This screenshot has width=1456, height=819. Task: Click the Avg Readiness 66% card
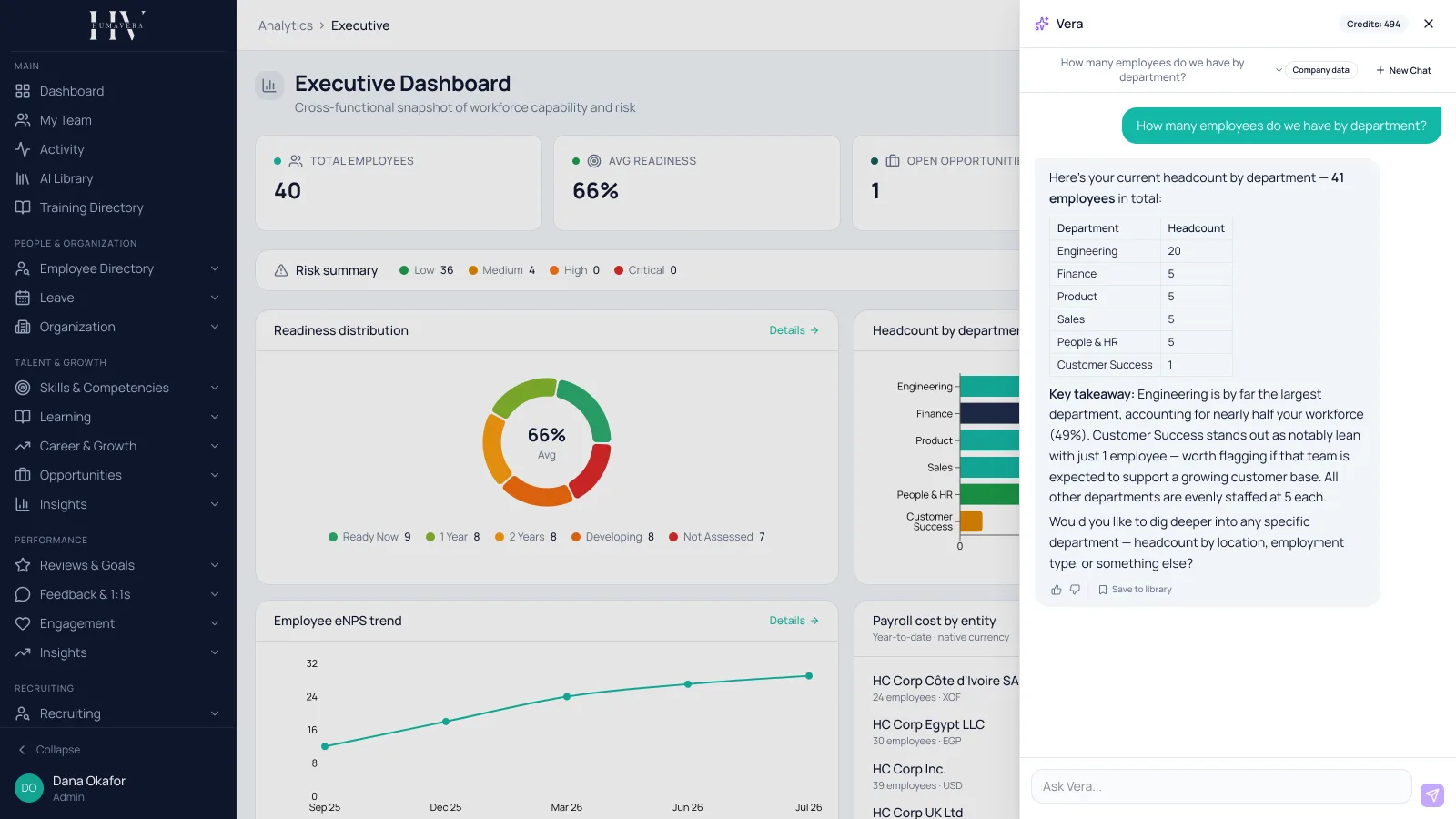click(x=697, y=183)
